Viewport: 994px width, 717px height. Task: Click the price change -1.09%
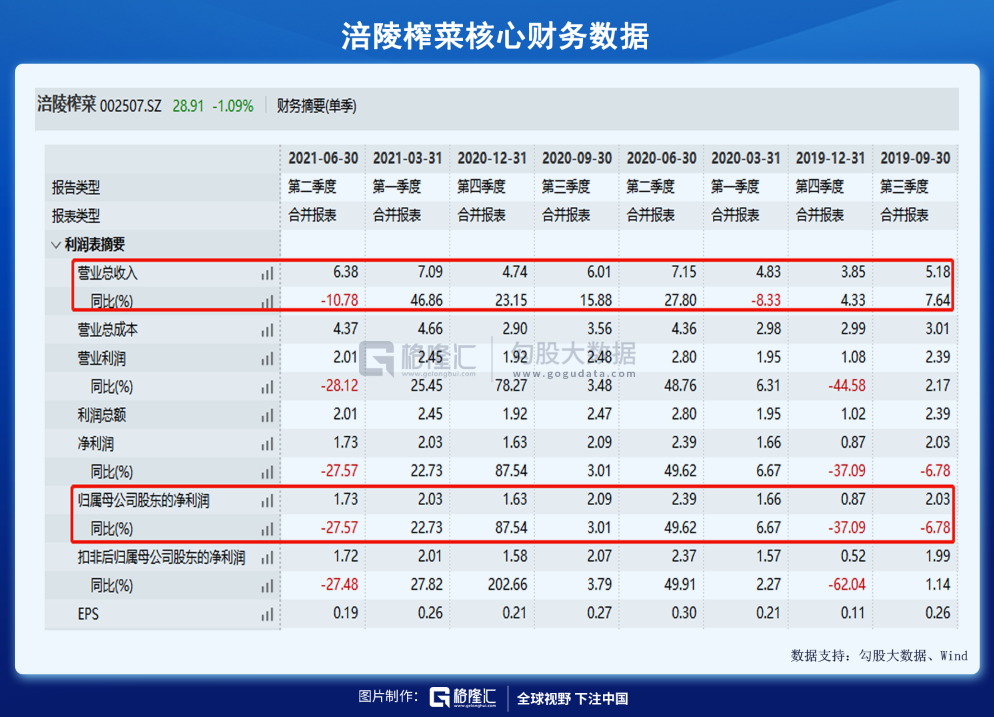tap(233, 106)
